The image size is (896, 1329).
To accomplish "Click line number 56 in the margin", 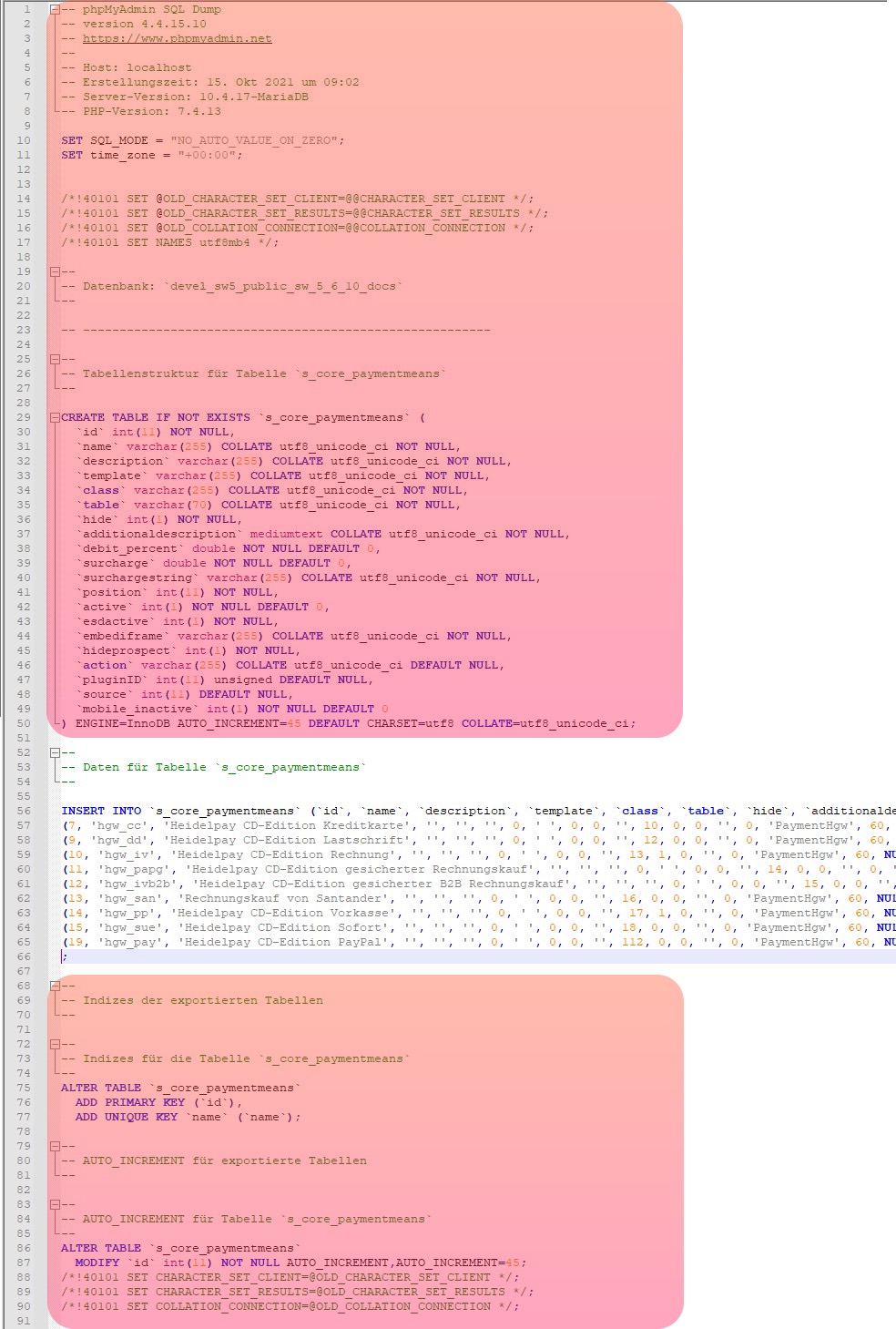I will coord(23,811).
